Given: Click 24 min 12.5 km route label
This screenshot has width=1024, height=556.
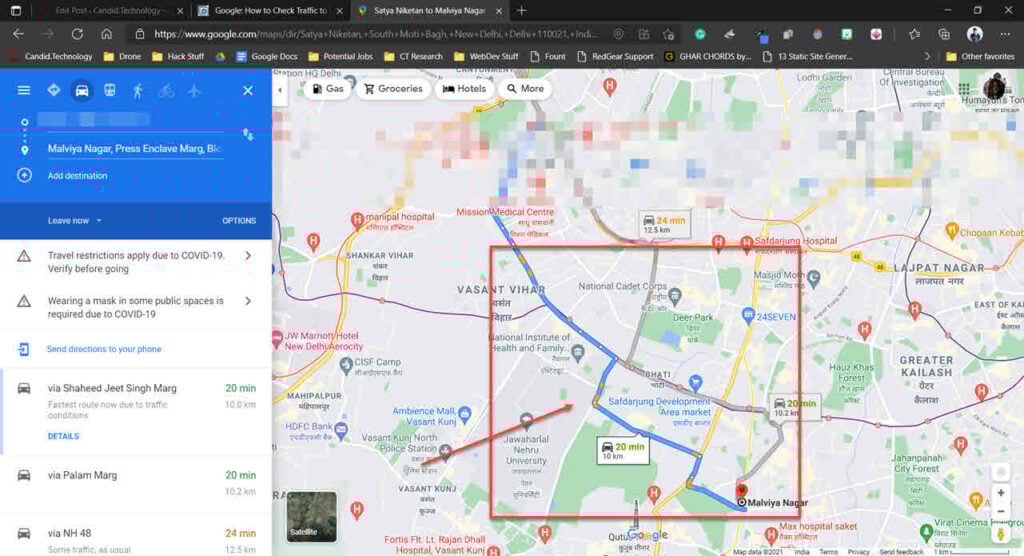Looking at the screenshot, I should (664, 224).
